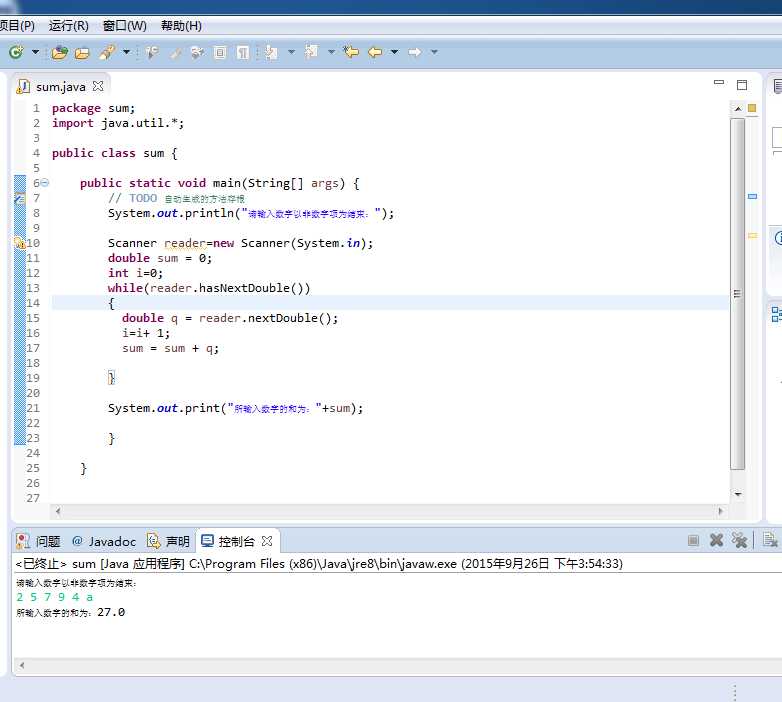Image resolution: width=782 pixels, height=702 pixels.
Task: Switch to the Javadoc tab
Action: (x=104, y=541)
